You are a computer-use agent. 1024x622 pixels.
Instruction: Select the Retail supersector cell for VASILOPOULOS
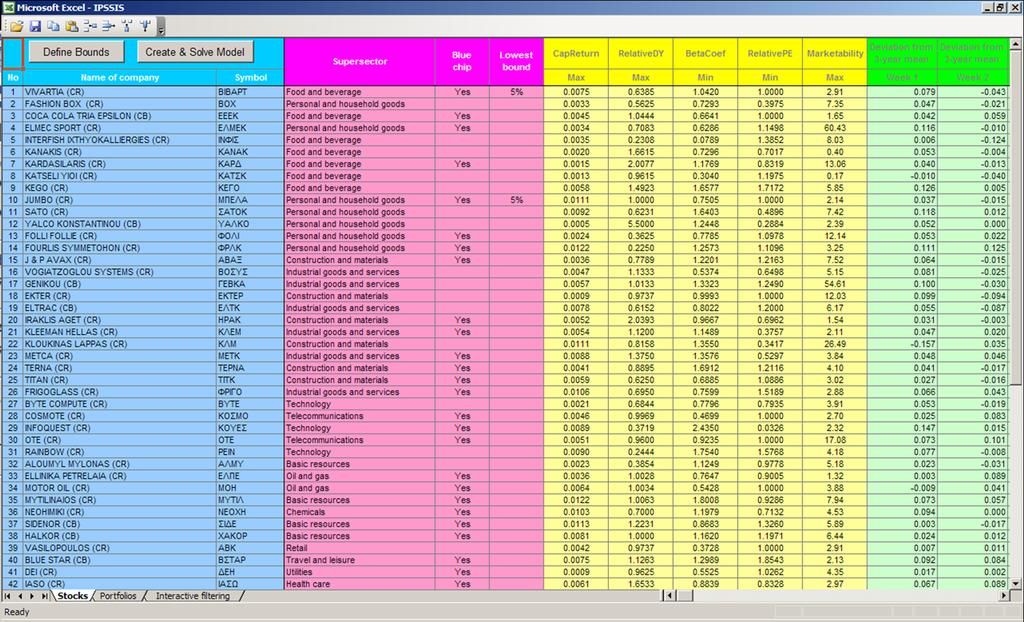click(x=360, y=548)
